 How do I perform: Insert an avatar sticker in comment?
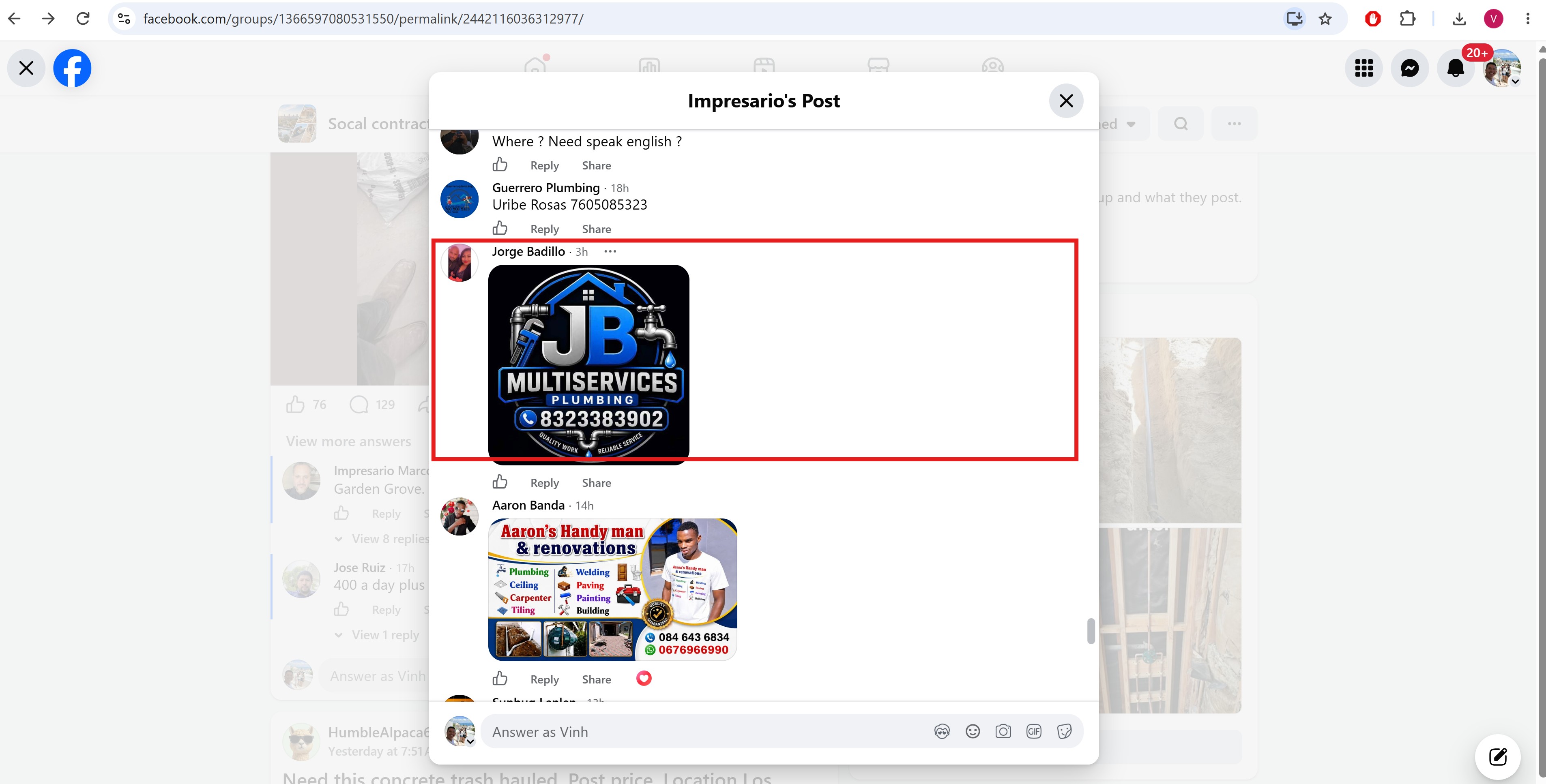[942, 732]
